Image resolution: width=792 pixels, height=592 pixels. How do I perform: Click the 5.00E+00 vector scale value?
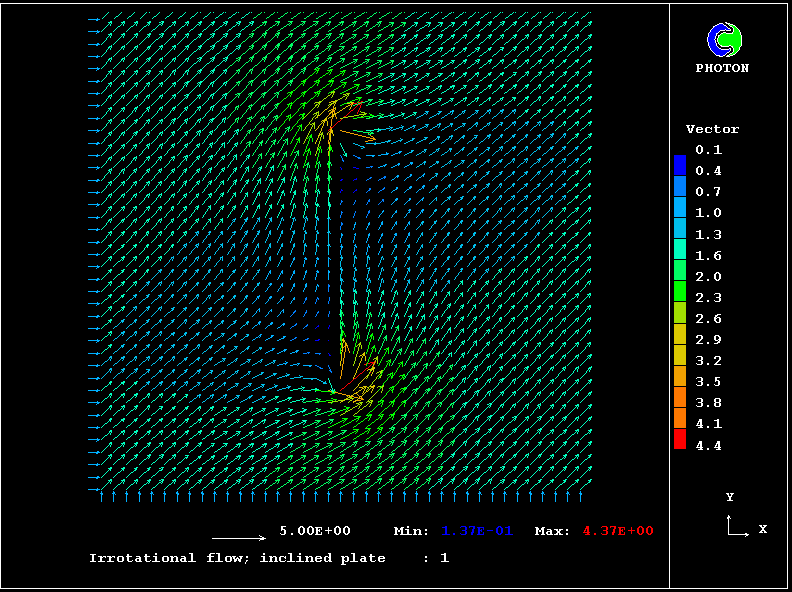(x=314, y=531)
